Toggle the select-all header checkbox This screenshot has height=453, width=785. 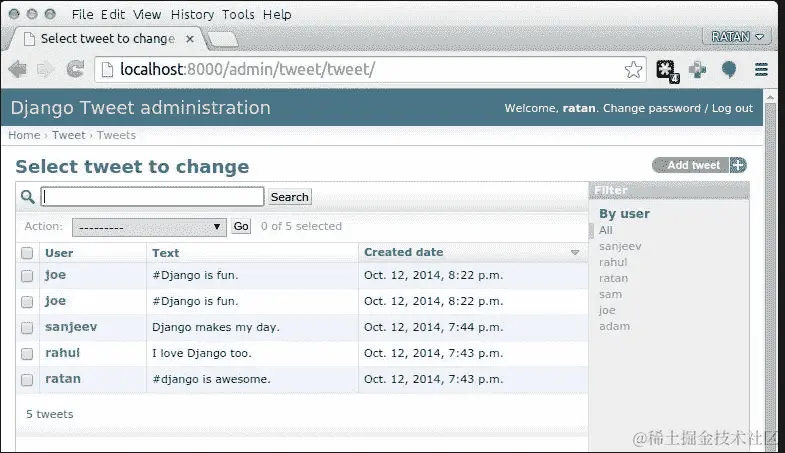[x=27, y=253]
